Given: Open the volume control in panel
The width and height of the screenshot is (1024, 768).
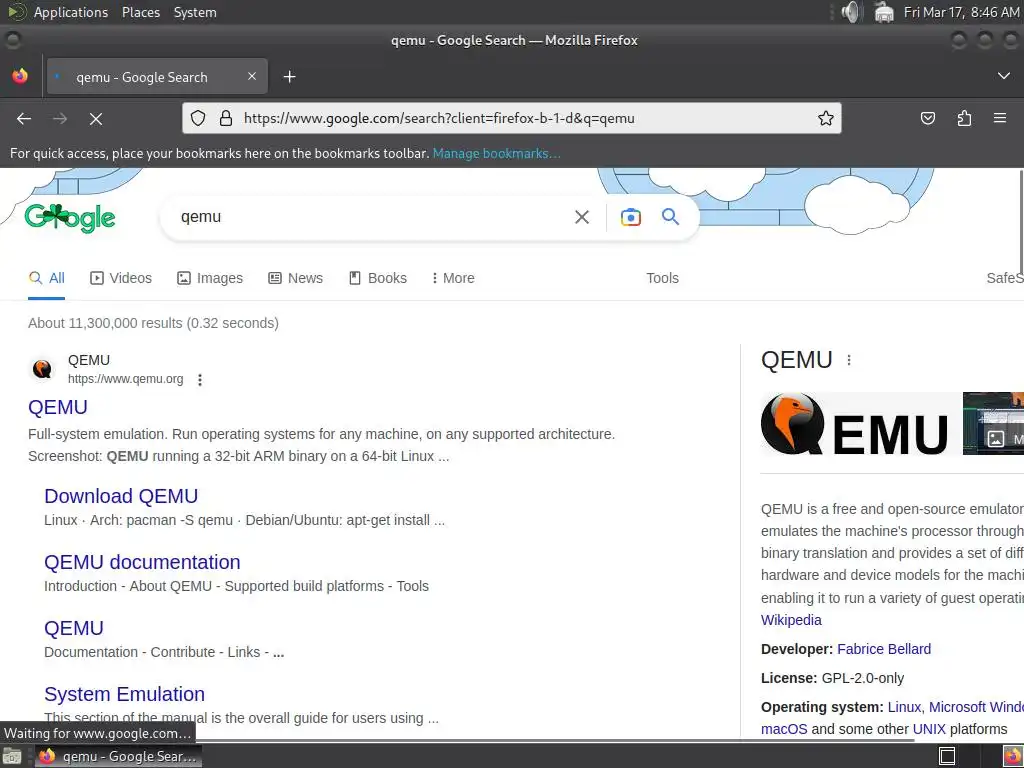Looking at the screenshot, I should click(x=852, y=12).
